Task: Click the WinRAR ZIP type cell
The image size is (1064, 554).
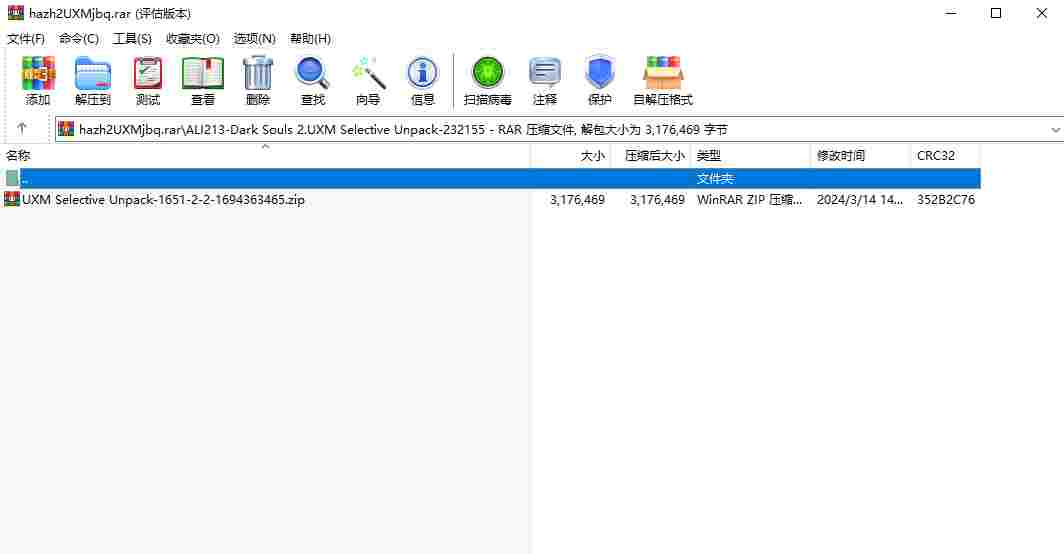Action: [x=749, y=200]
